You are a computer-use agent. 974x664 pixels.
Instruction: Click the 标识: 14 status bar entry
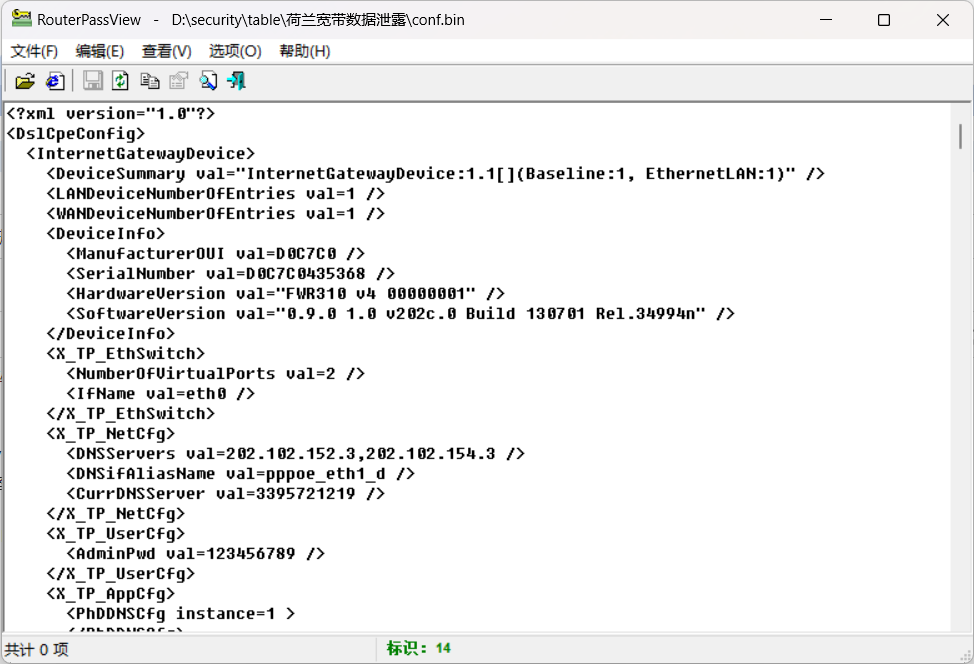pos(418,648)
